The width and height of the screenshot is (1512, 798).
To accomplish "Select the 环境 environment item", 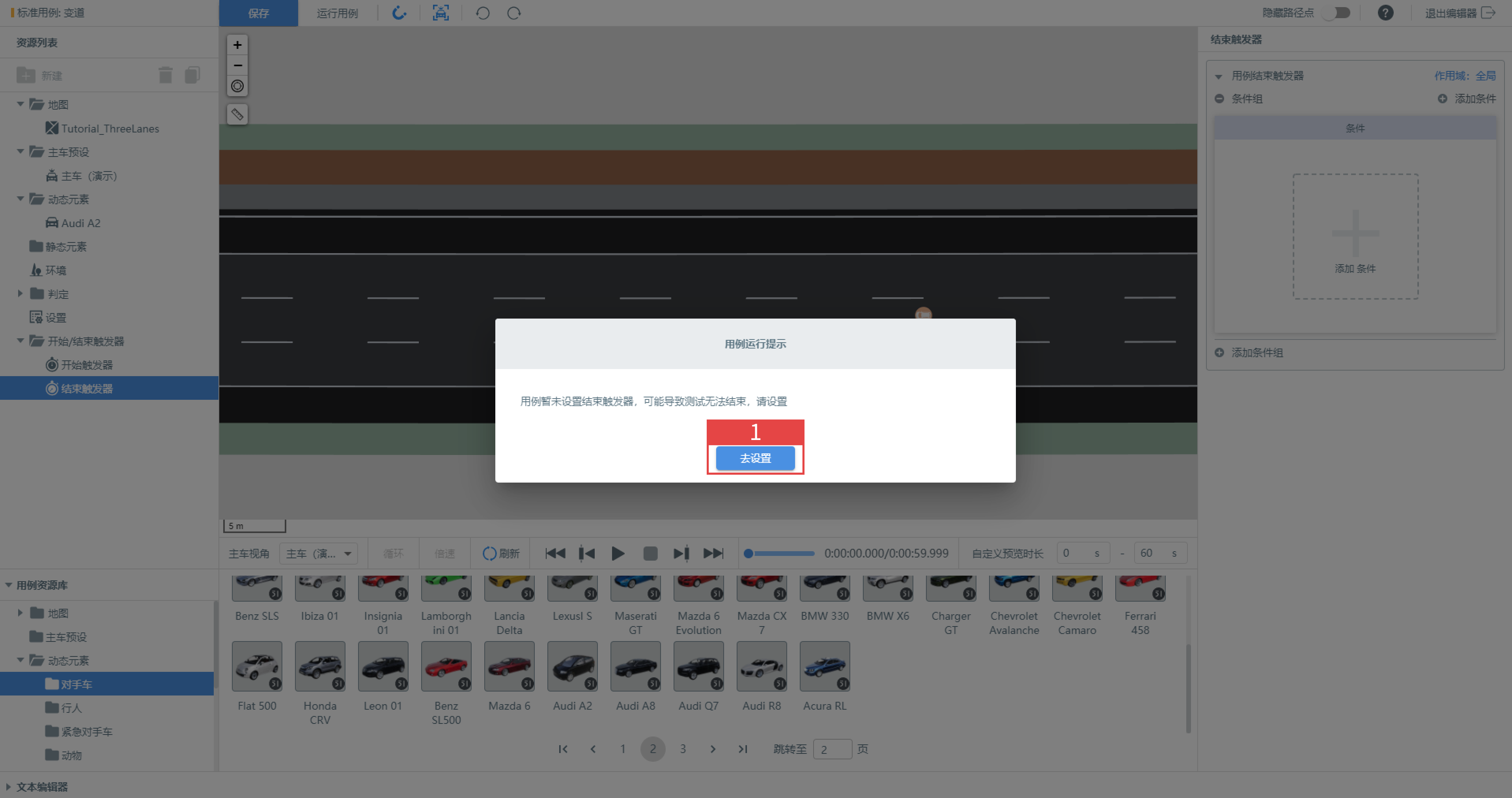I will pyautogui.click(x=48, y=270).
